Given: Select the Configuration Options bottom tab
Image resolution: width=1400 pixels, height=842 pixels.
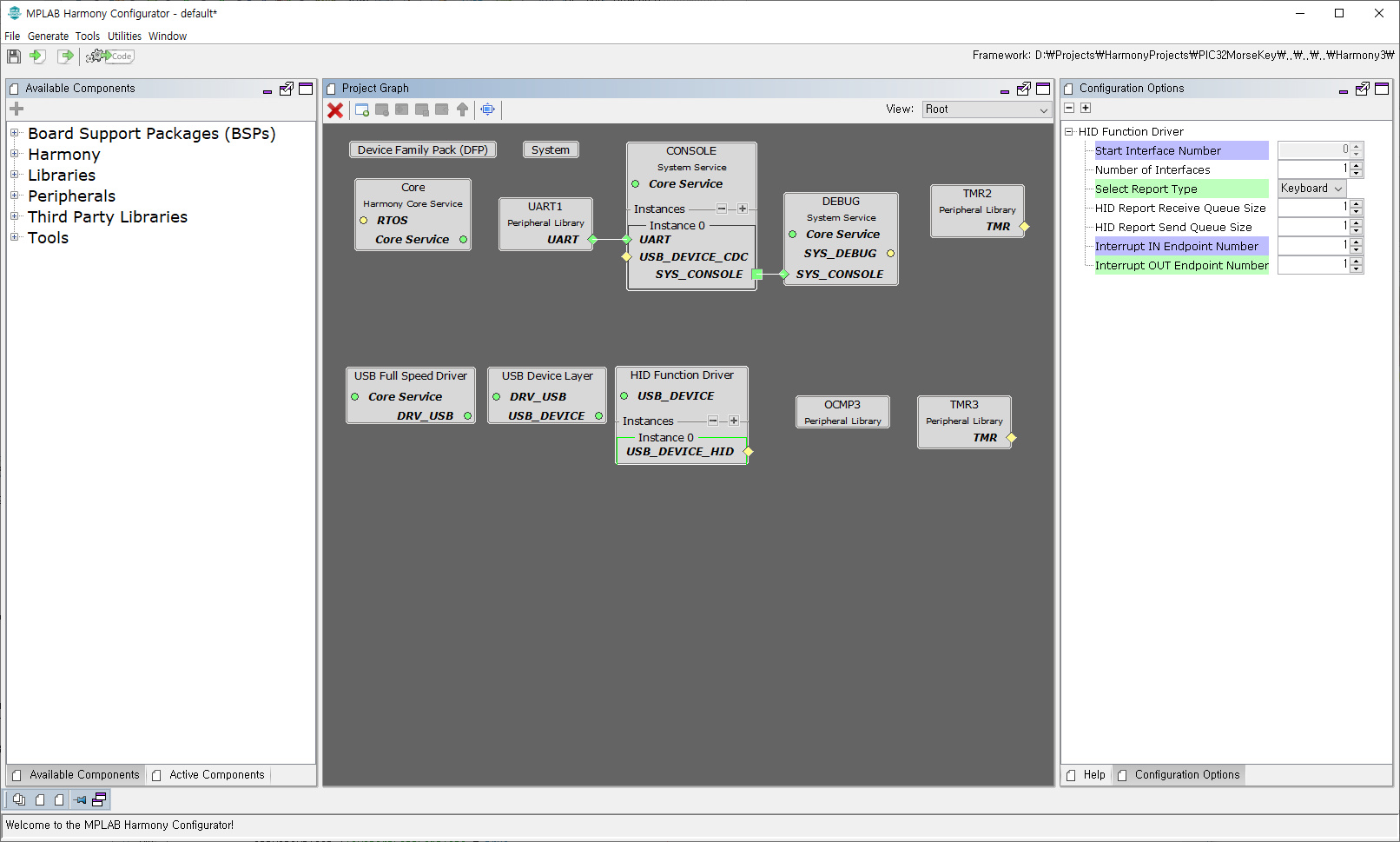Looking at the screenshot, I should click(x=1179, y=775).
